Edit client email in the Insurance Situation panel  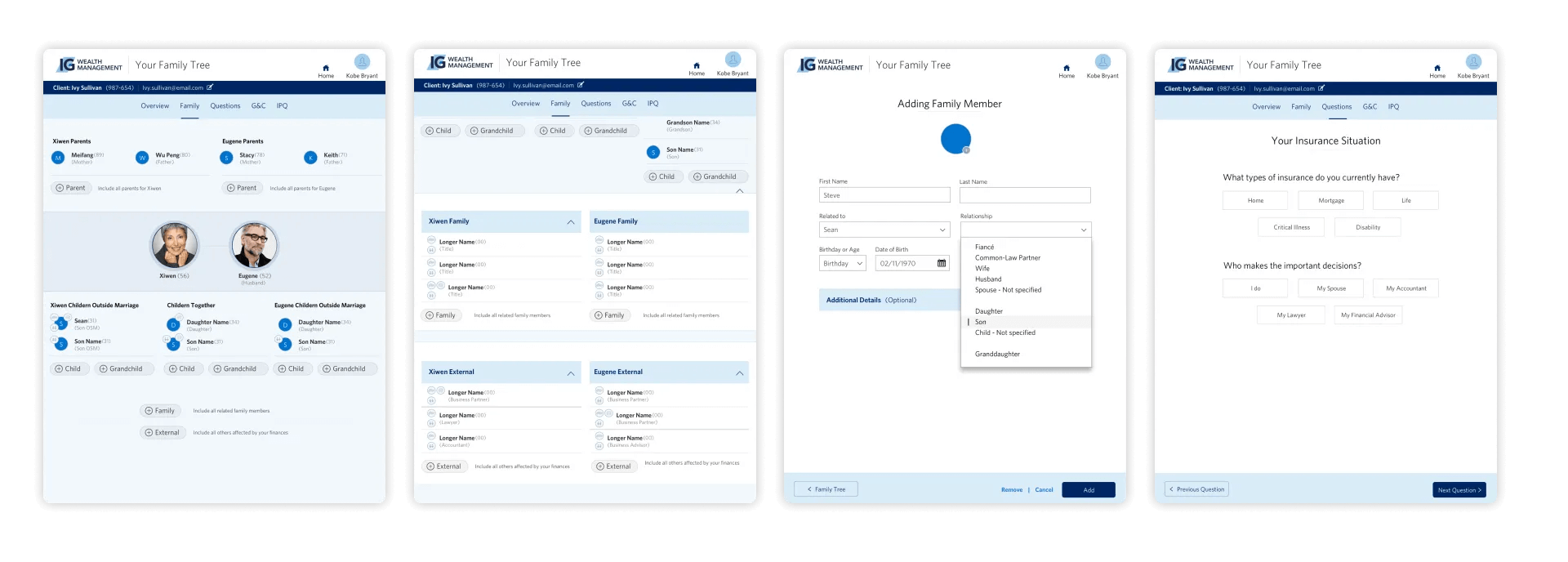1321,88
